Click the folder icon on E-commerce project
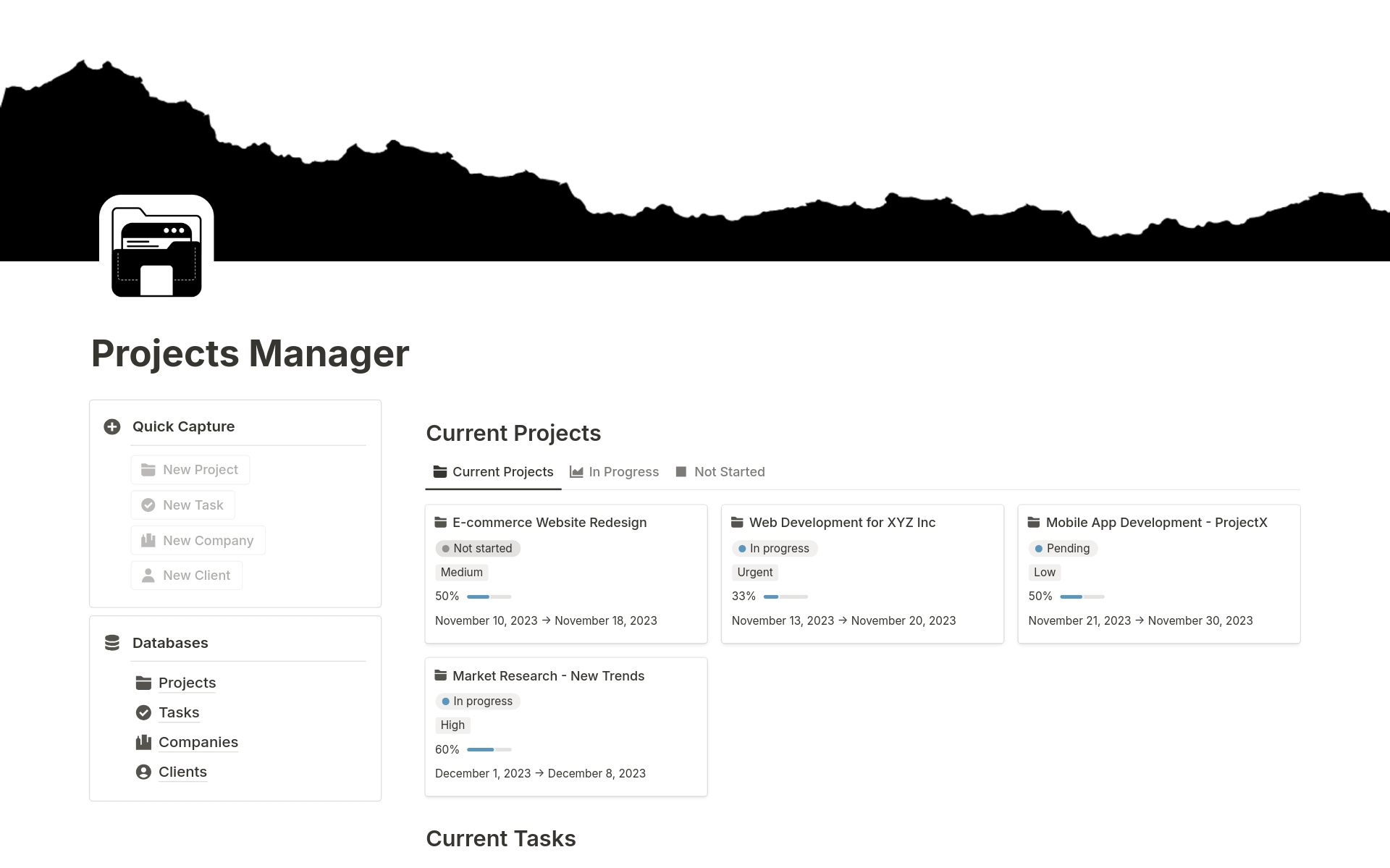Image resolution: width=1390 pixels, height=868 pixels. (x=440, y=522)
